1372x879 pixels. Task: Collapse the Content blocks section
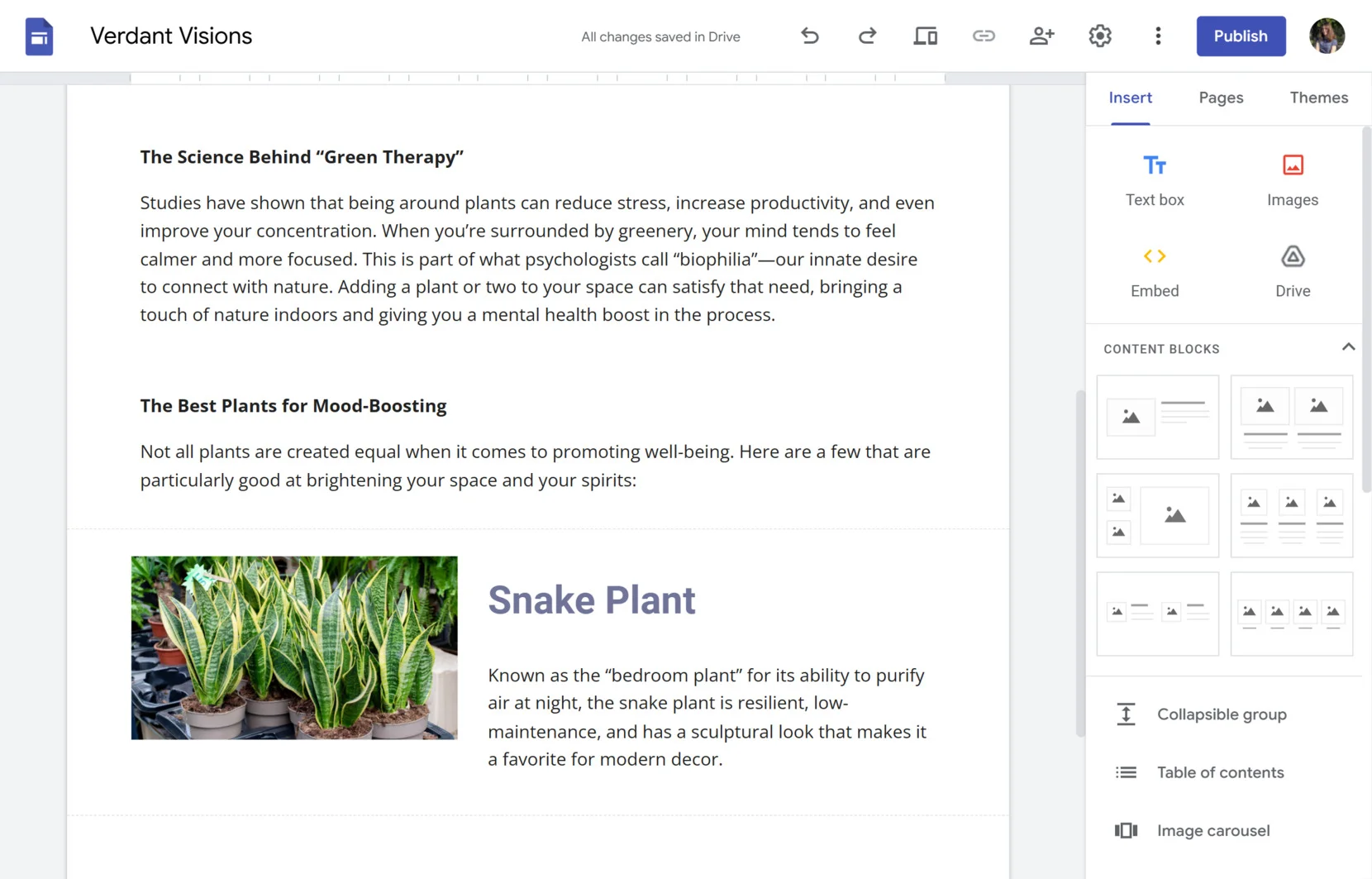coord(1348,346)
